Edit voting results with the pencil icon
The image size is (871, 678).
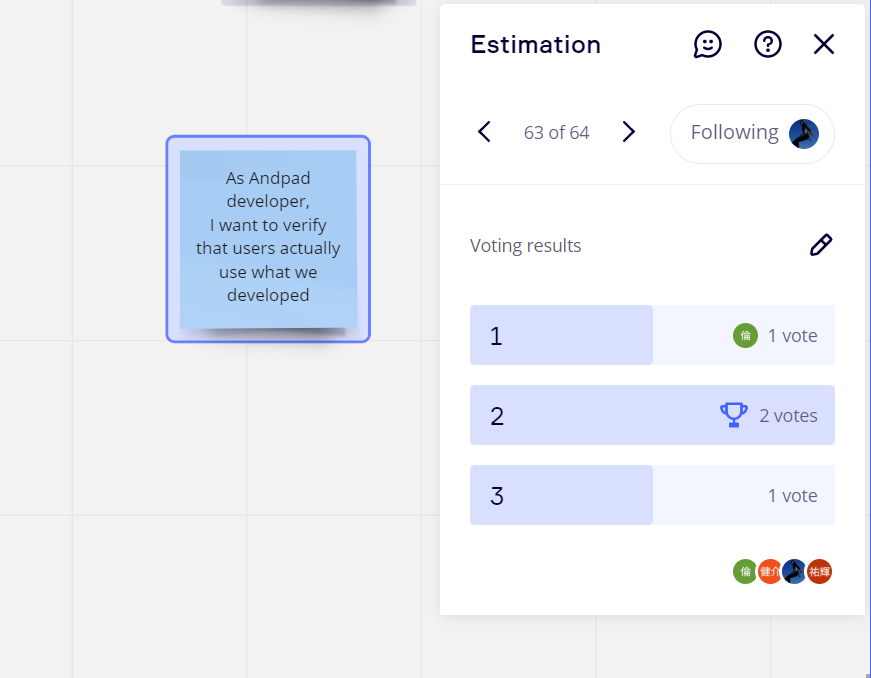(821, 245)
